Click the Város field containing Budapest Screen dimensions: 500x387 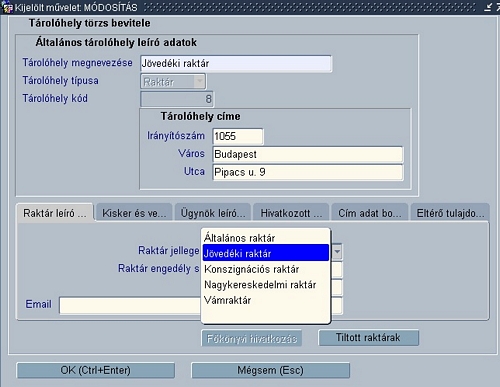tap(308, 154)
